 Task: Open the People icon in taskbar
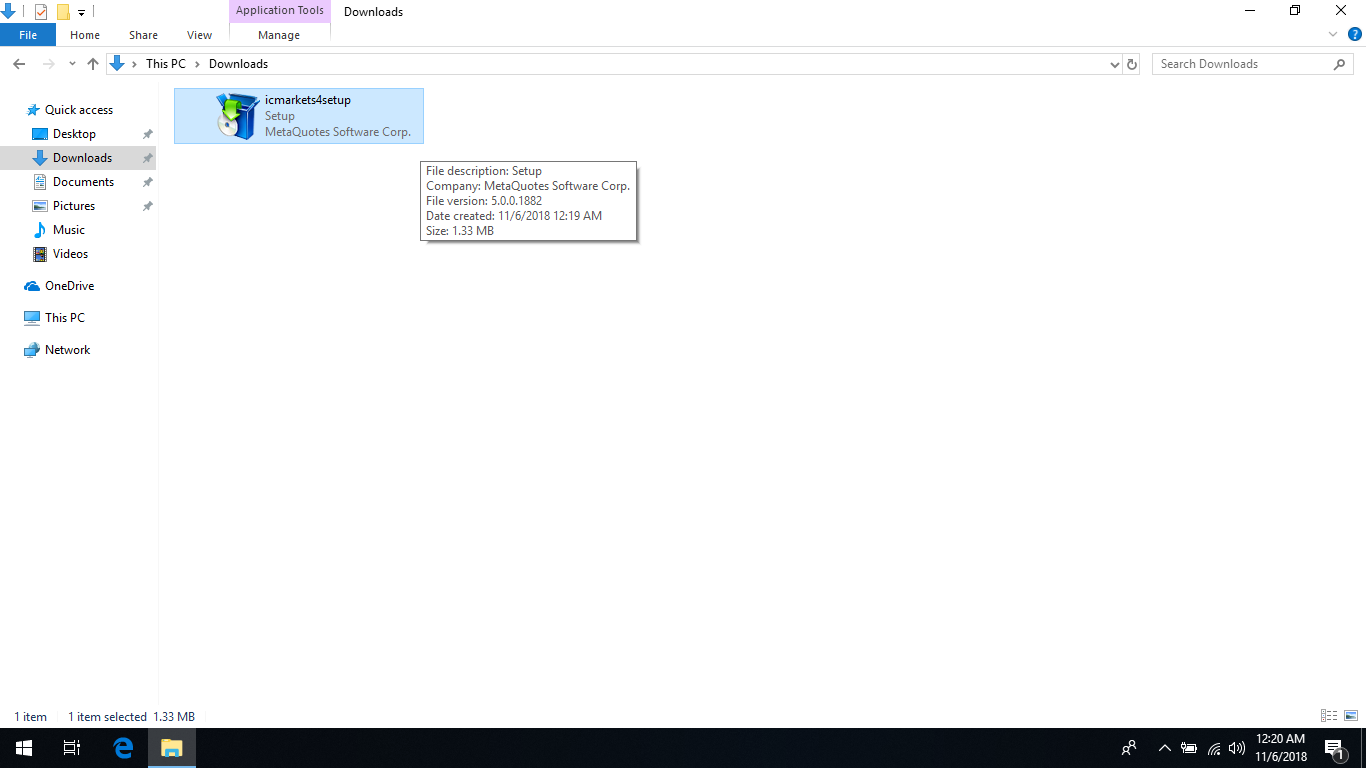tap(1129, 748)
